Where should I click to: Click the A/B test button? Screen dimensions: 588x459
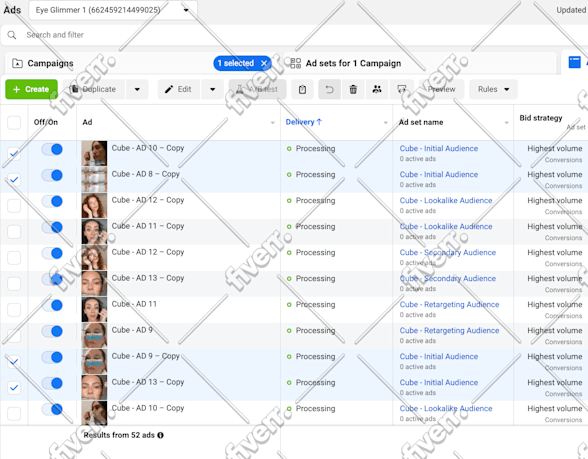[258, 89]
